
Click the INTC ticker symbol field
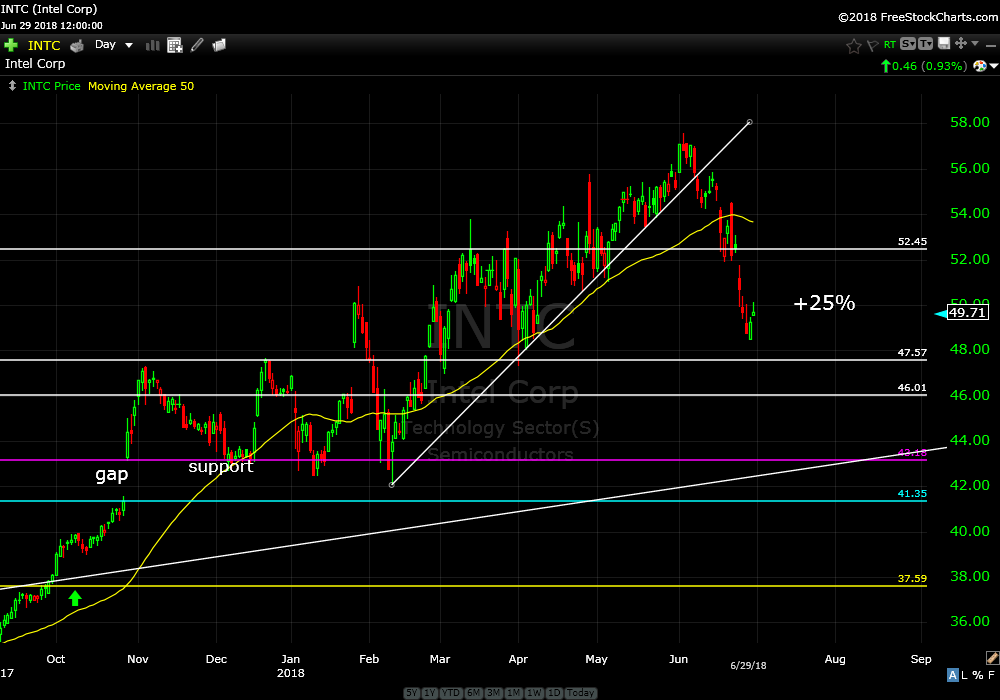[44, 45]
